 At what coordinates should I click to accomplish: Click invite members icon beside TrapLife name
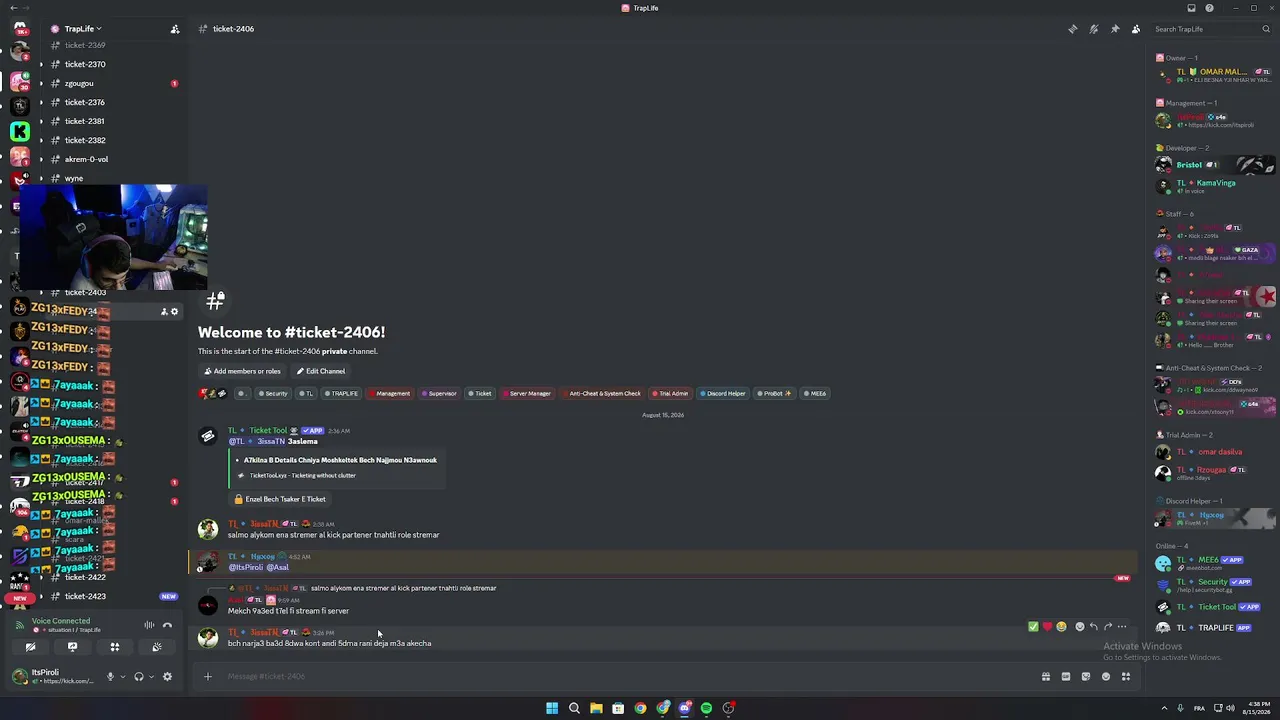(x=175, y=29)
